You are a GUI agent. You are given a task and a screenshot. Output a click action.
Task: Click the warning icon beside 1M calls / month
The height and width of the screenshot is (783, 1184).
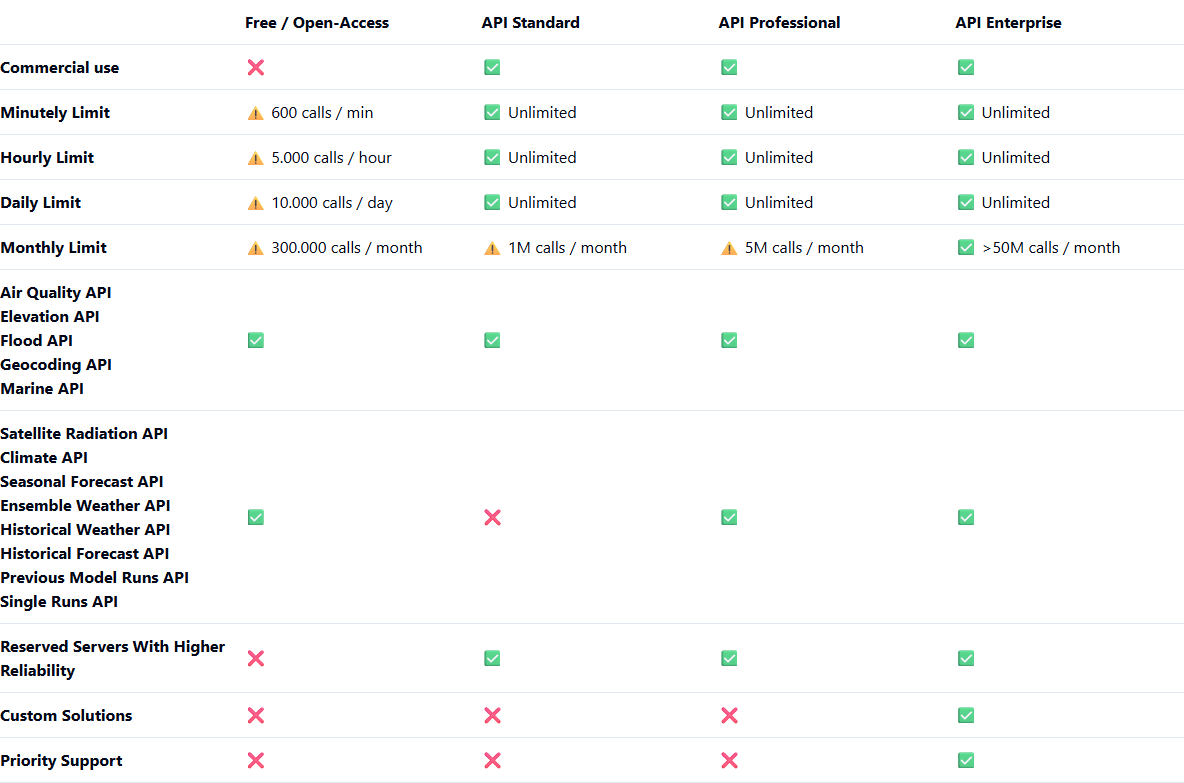coord(492,248)
